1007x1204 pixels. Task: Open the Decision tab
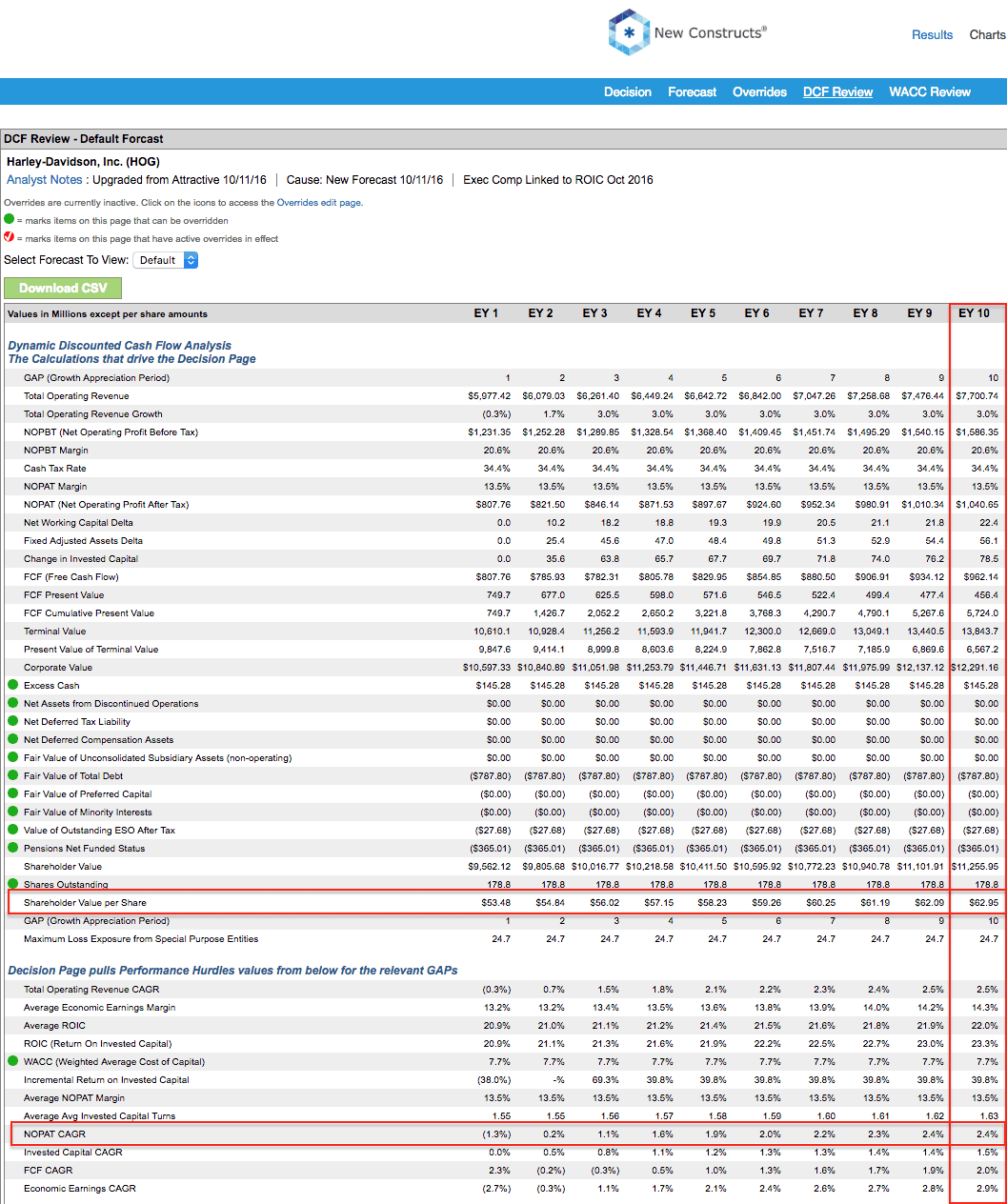click(x=628, y=92)
